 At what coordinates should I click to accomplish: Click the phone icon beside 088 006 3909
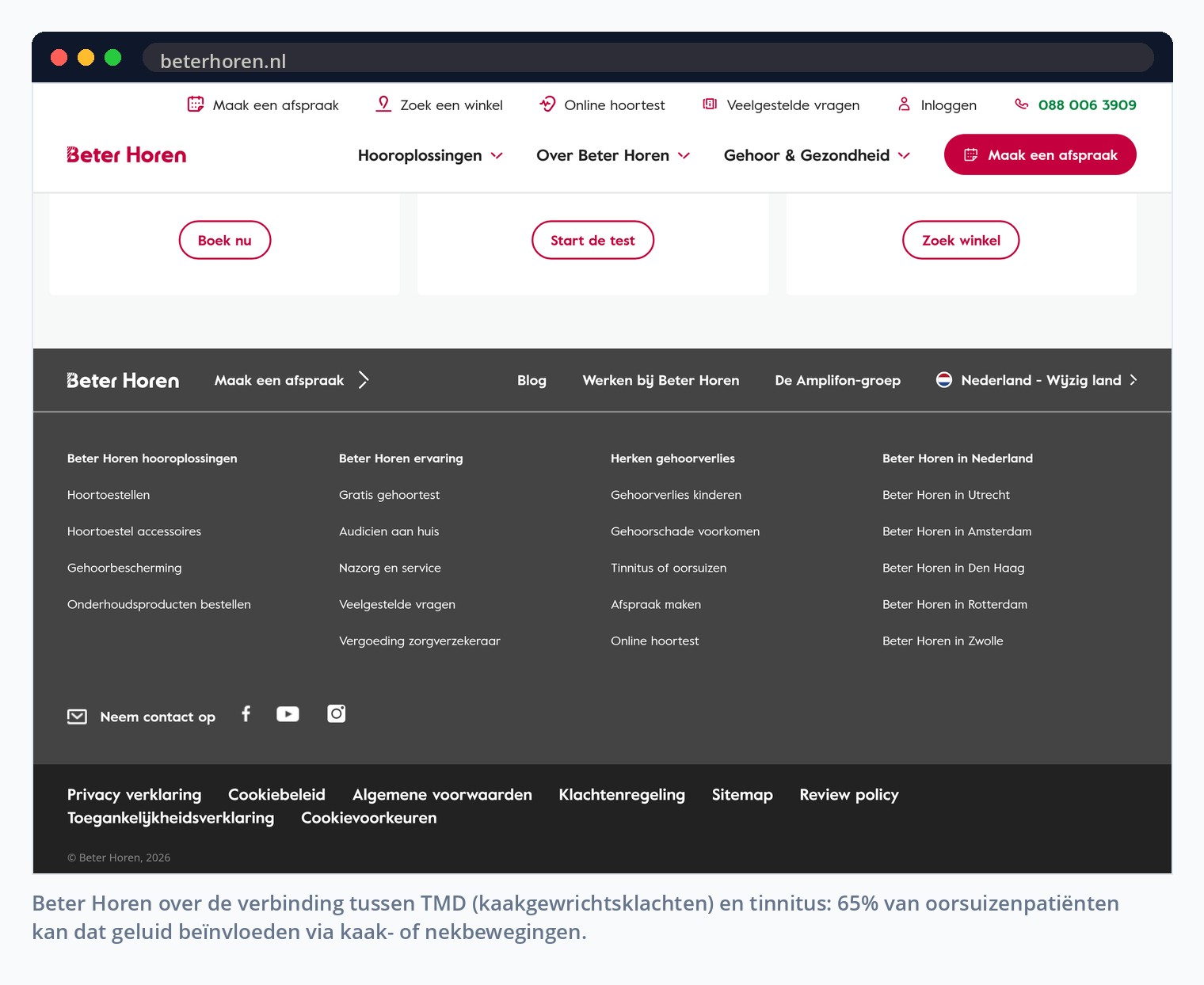(x=1022, y=105)
